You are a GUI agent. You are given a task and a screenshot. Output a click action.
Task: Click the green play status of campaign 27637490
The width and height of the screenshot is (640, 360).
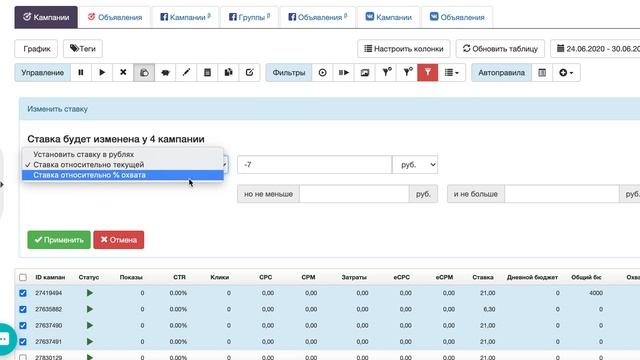coord(90,325)
